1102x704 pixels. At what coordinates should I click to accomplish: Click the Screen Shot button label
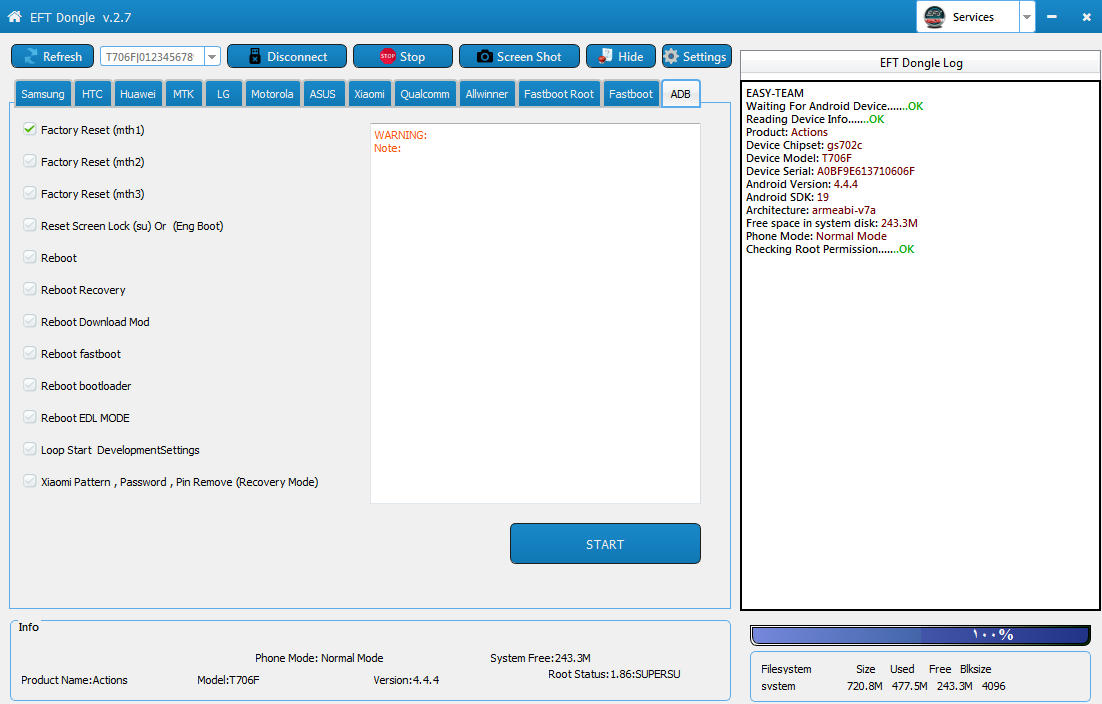pos(529,57)
